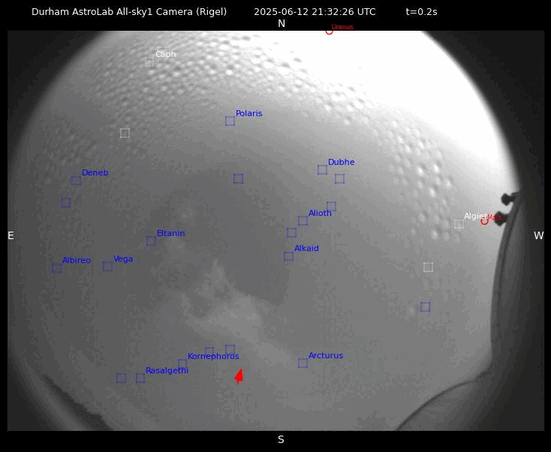Click the red arrow pointer near Kornephoros
551x452 pixels.
click(239, 376)
